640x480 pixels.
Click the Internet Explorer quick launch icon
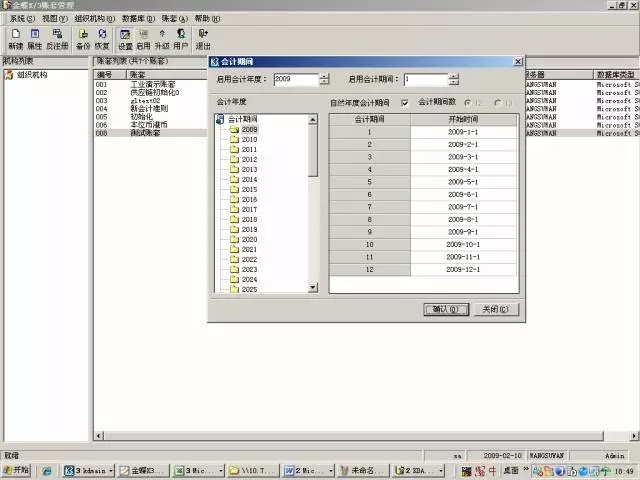(47, 471)
